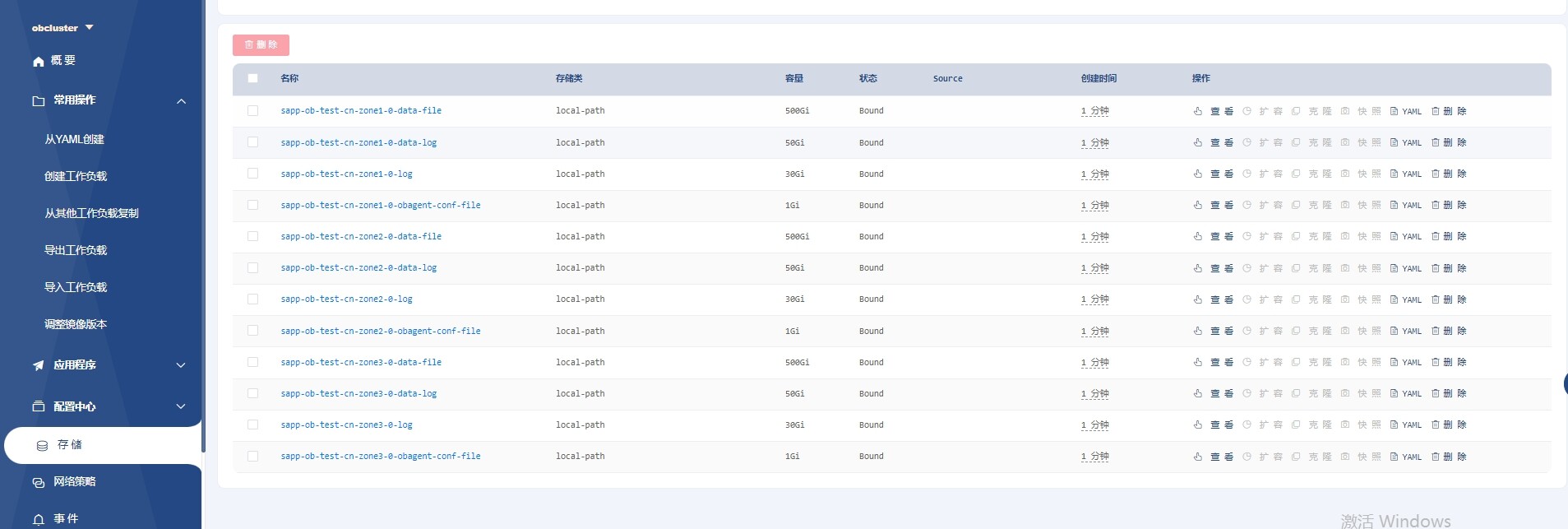Toggle the select-all checkbox in table header
1568x529 pixels.
(252, 78)
